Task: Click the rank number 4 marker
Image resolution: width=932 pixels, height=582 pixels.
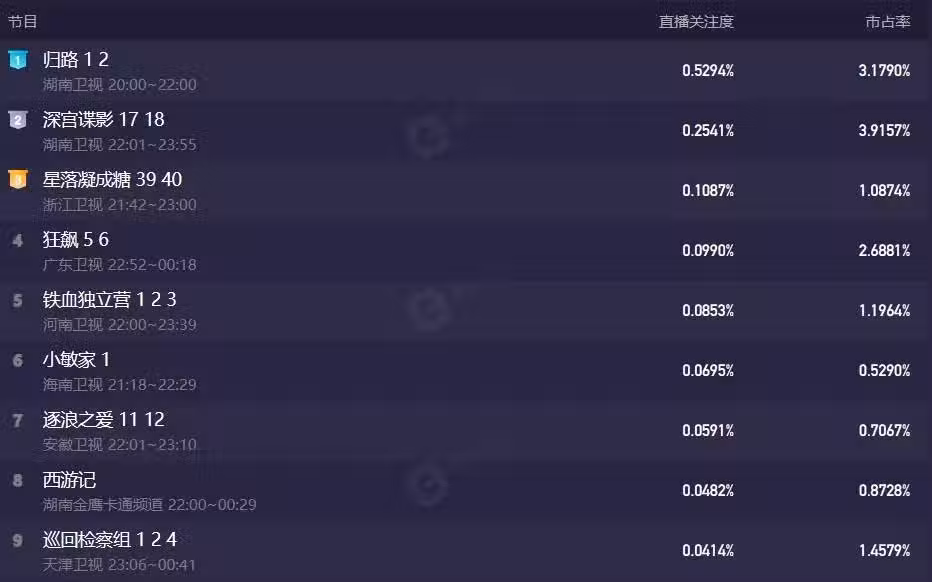Action: click(17, 240)
